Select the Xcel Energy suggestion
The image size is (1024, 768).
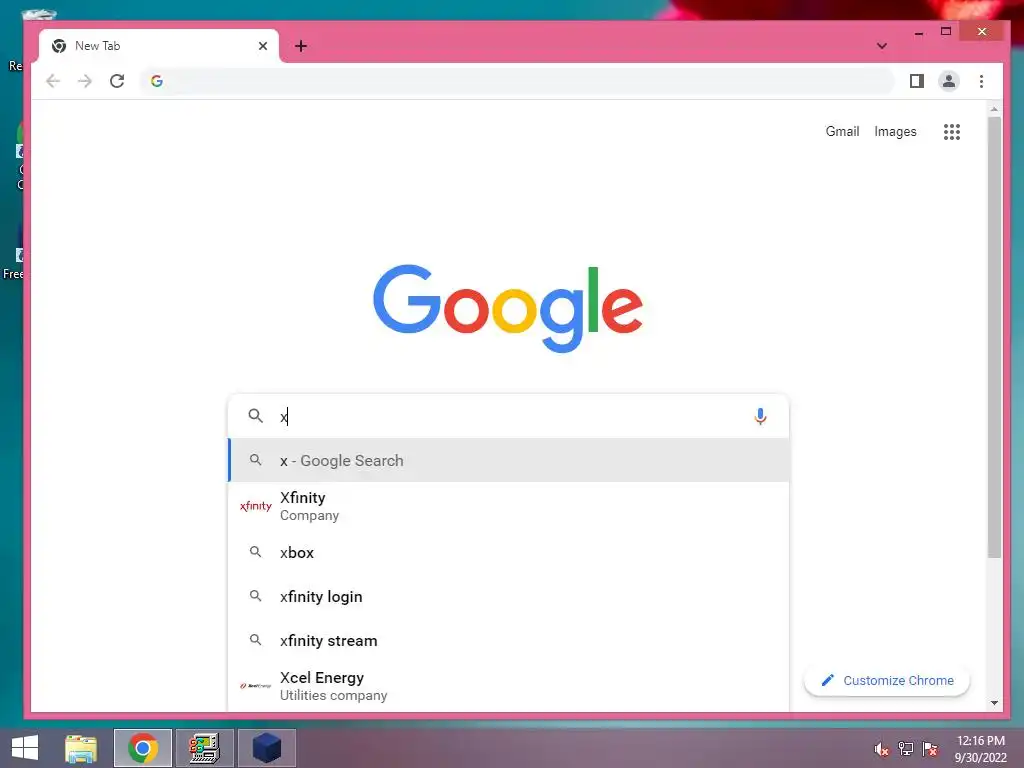509,686
